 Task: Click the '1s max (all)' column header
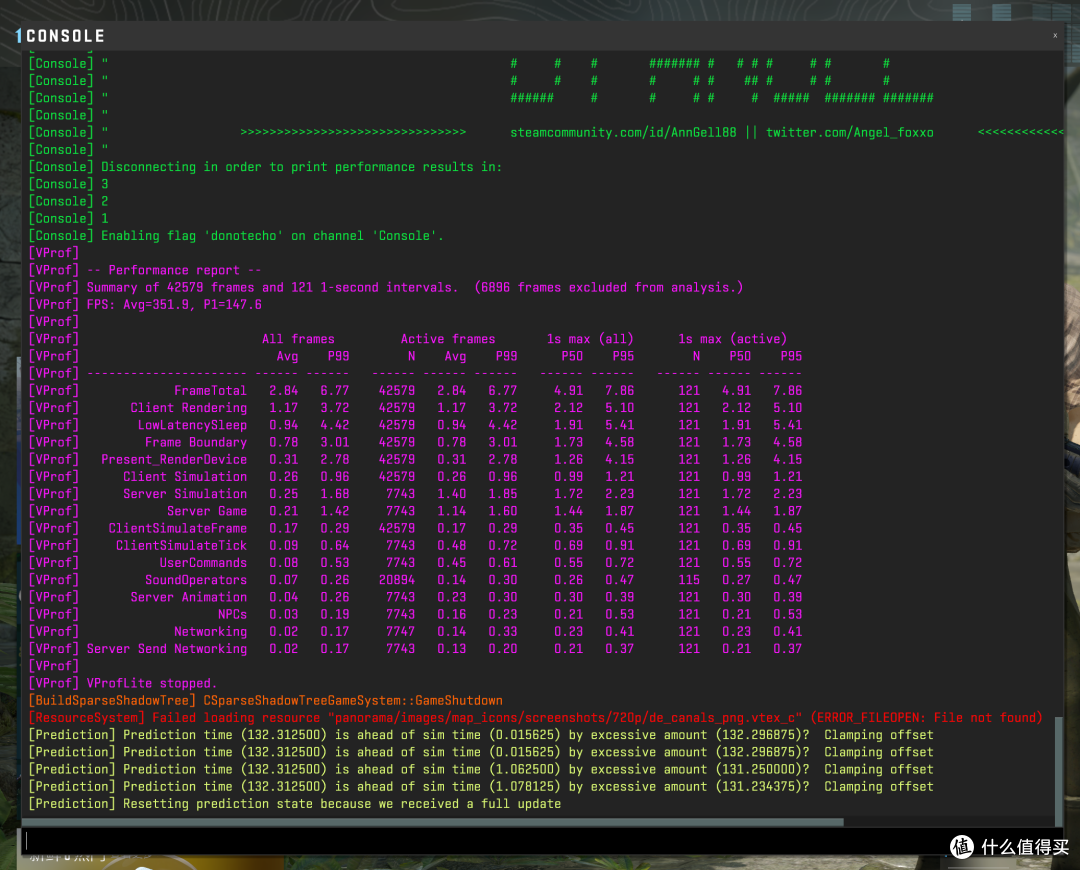click(590, 339)
